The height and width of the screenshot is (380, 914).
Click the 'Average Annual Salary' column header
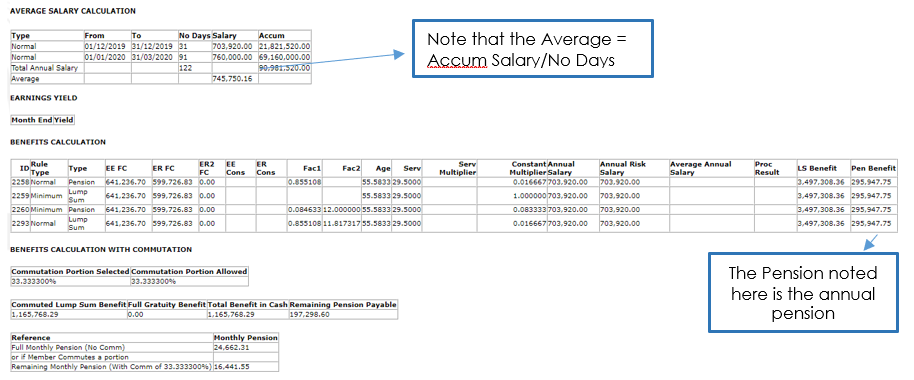point(701,168)
